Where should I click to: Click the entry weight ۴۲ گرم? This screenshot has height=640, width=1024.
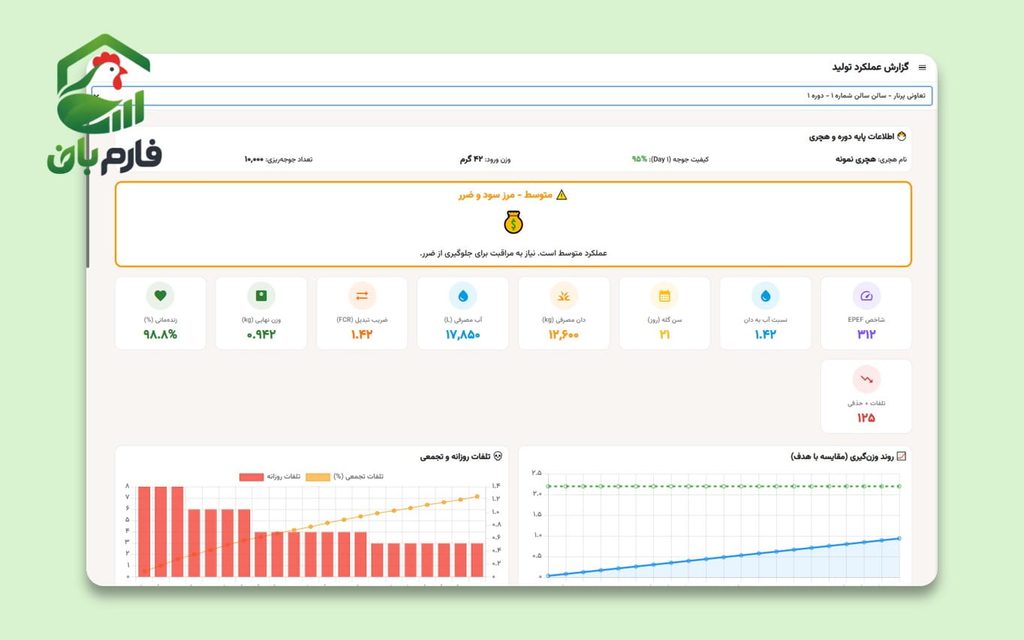tap(471, 159)
